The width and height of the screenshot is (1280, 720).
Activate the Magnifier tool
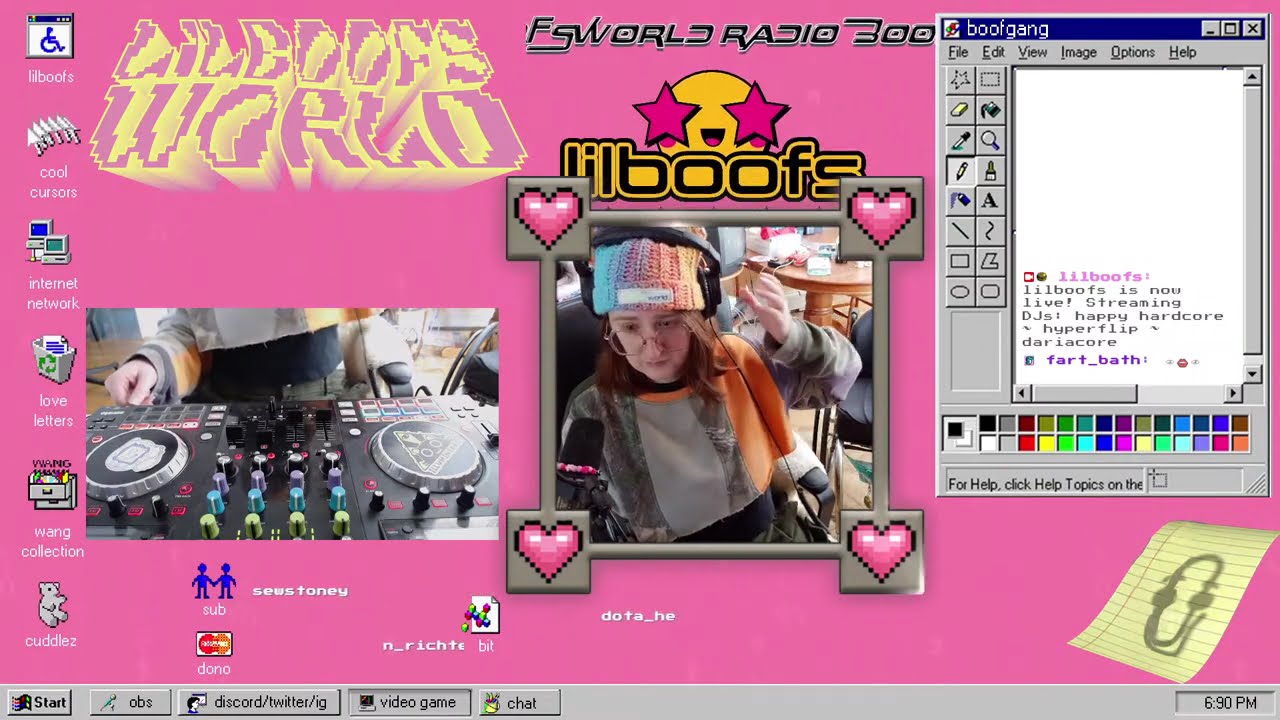990,140
